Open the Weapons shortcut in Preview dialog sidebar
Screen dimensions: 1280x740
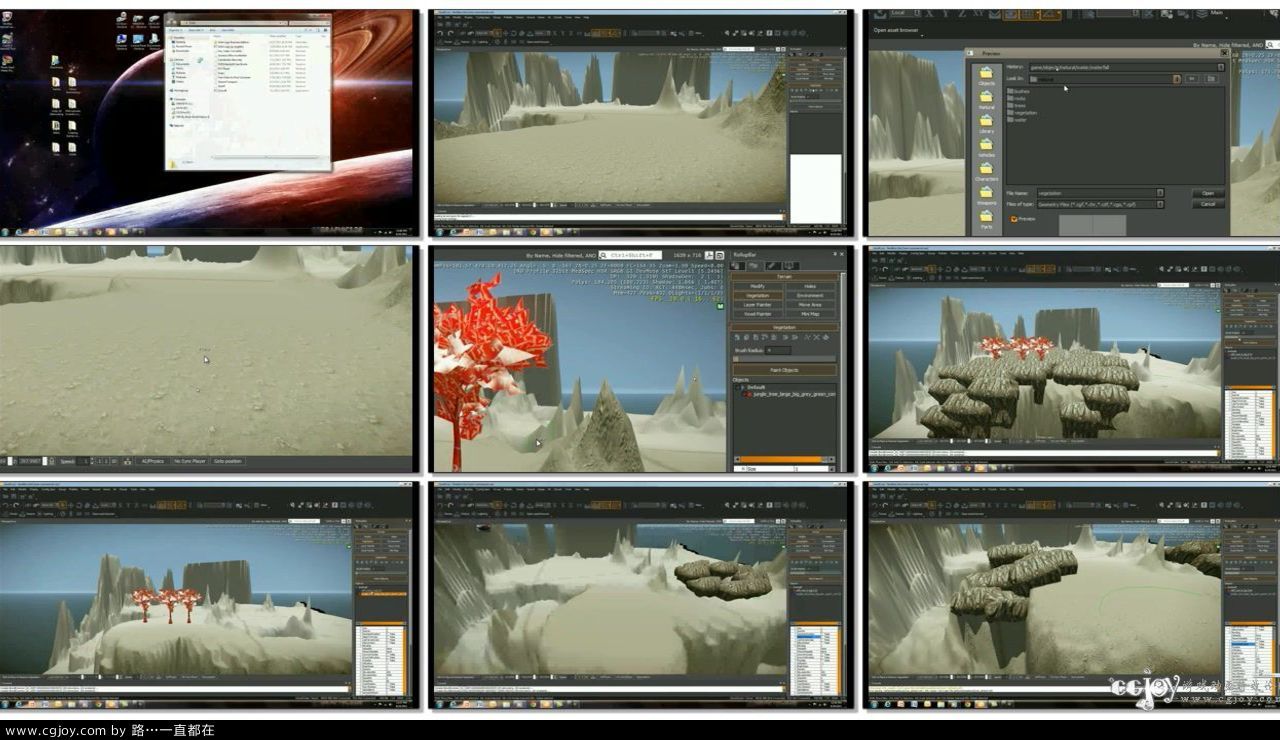986,195
